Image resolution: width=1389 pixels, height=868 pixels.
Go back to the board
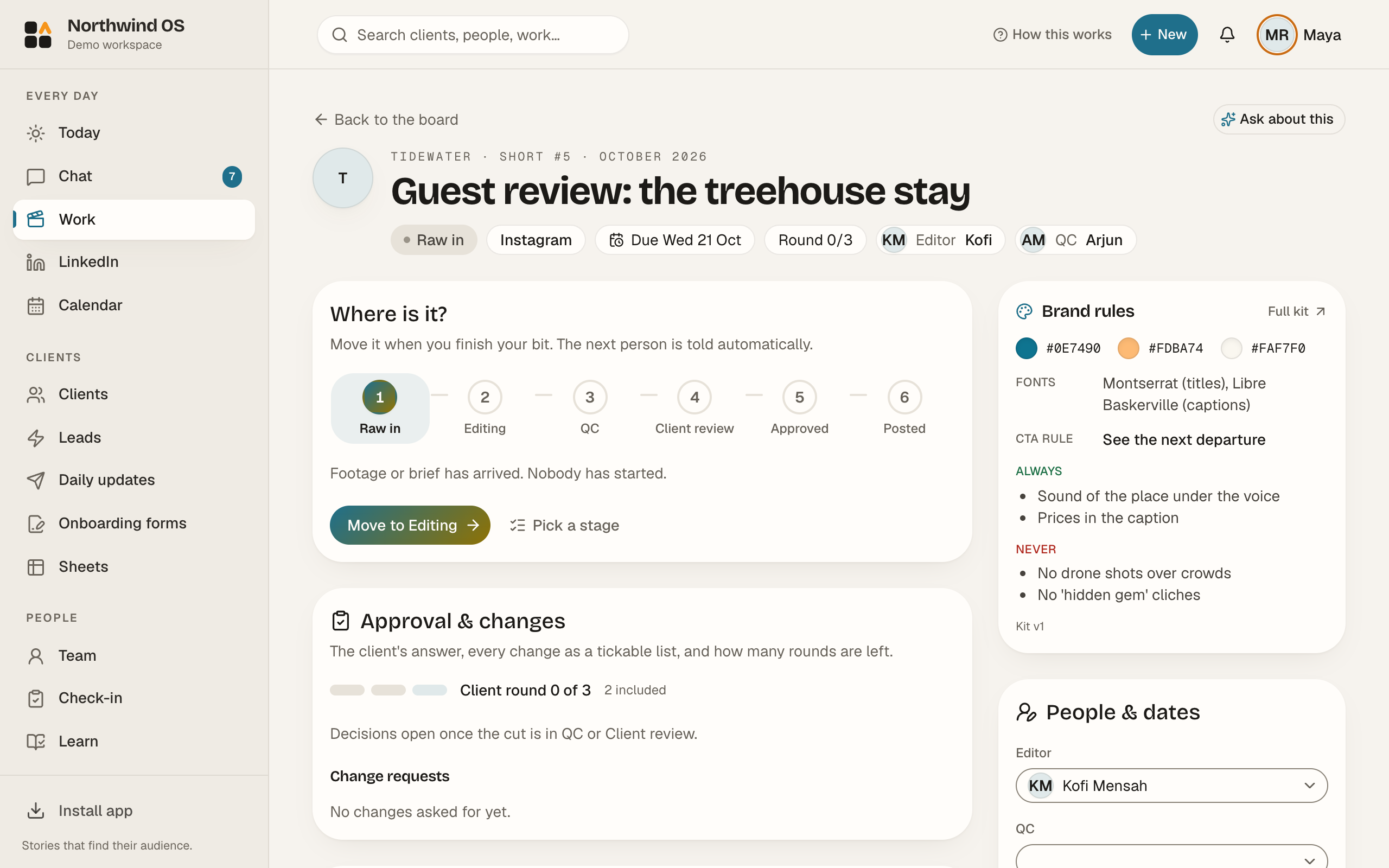[387, 119]
